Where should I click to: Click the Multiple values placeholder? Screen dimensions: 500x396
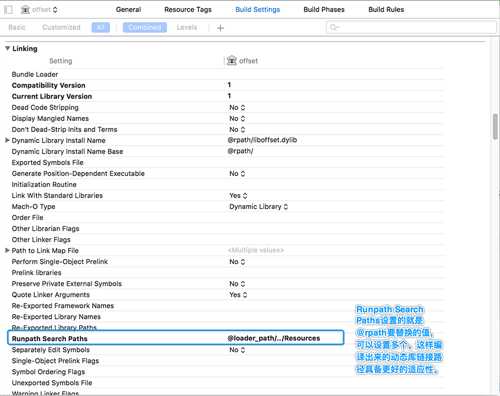click(x=256, y=250)
